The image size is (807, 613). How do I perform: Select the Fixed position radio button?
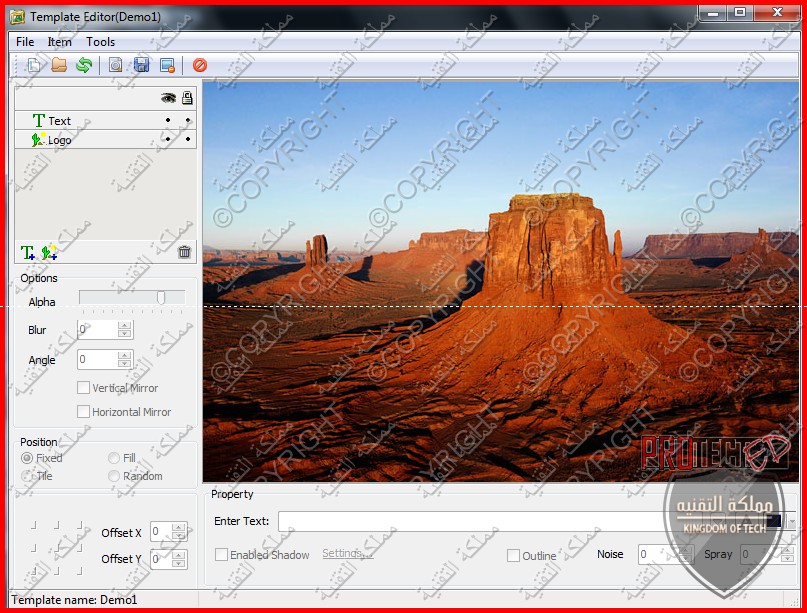point(27,458)
